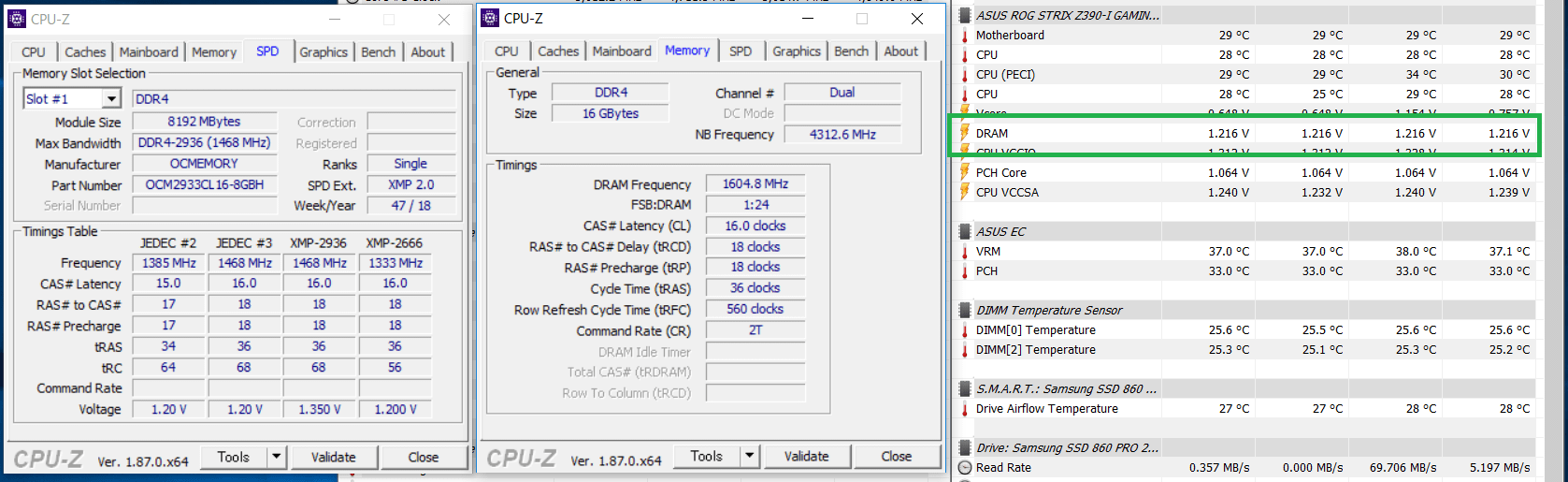Open the Graphics tab in middle CPU-Z

[797, 51]
